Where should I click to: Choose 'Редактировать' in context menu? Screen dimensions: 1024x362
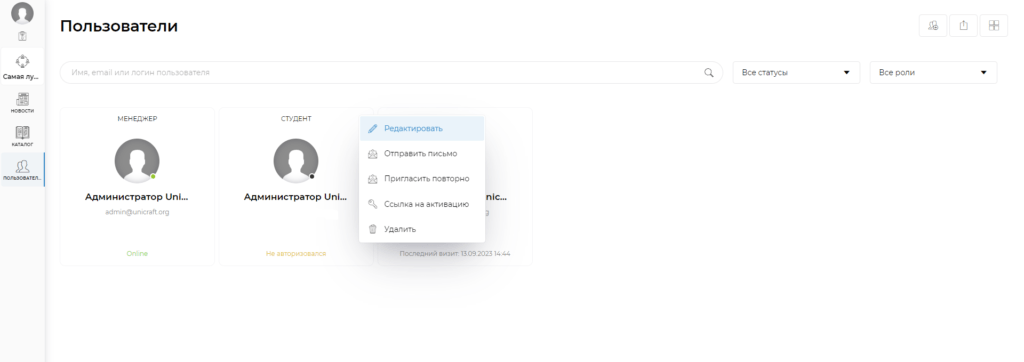422,129
